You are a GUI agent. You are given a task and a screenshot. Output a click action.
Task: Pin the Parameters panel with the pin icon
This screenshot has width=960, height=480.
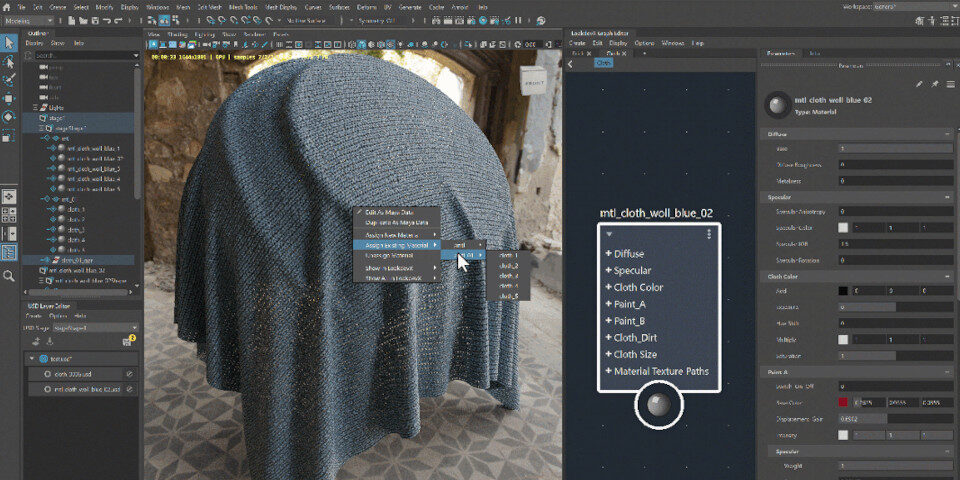(935, 85)
